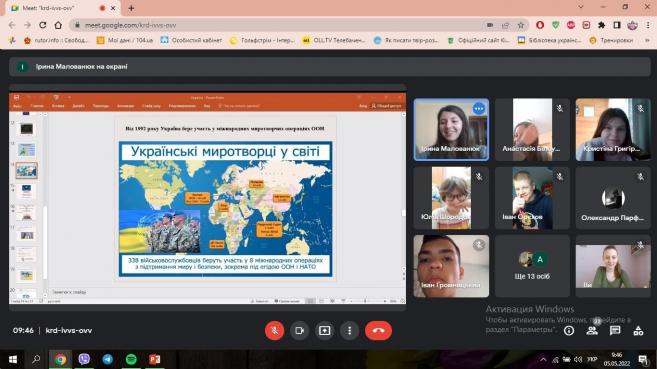Select Іван Орєхов video tile
This screenshot has width=657, height=369.
pyautogui.click(x=532, y=198)
